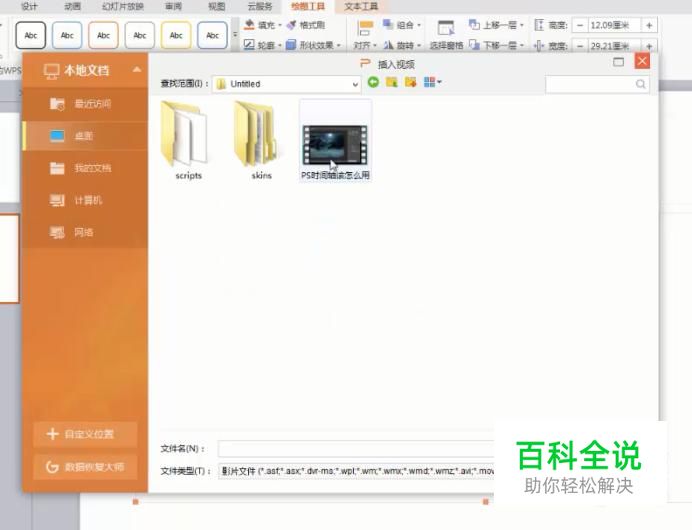Maximize the 插入视频 dialog
692x530 pixels.
click(619, 62)
